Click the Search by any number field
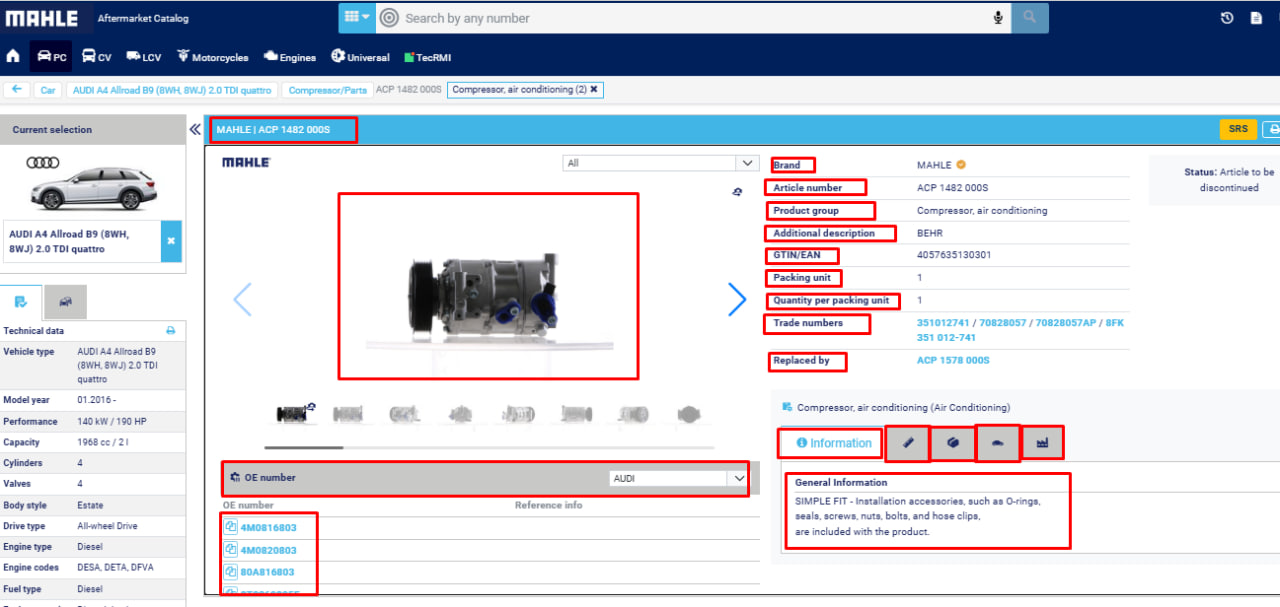Image resolution: width=1280 pixels, height=607 pixels. (x=690, y=18)
